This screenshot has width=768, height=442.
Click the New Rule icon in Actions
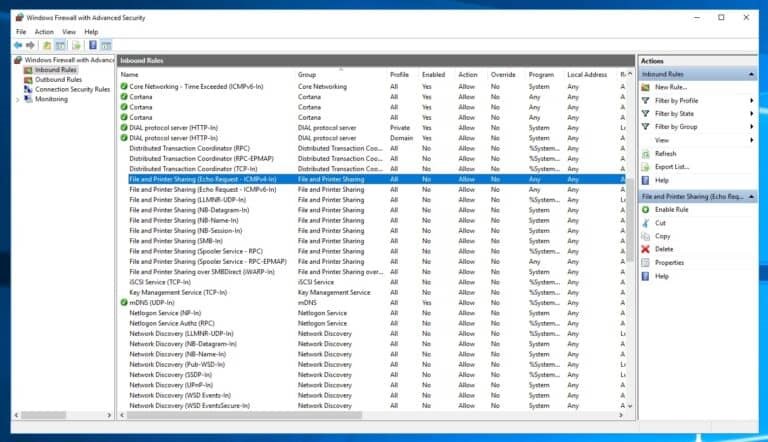pos(646,87)
